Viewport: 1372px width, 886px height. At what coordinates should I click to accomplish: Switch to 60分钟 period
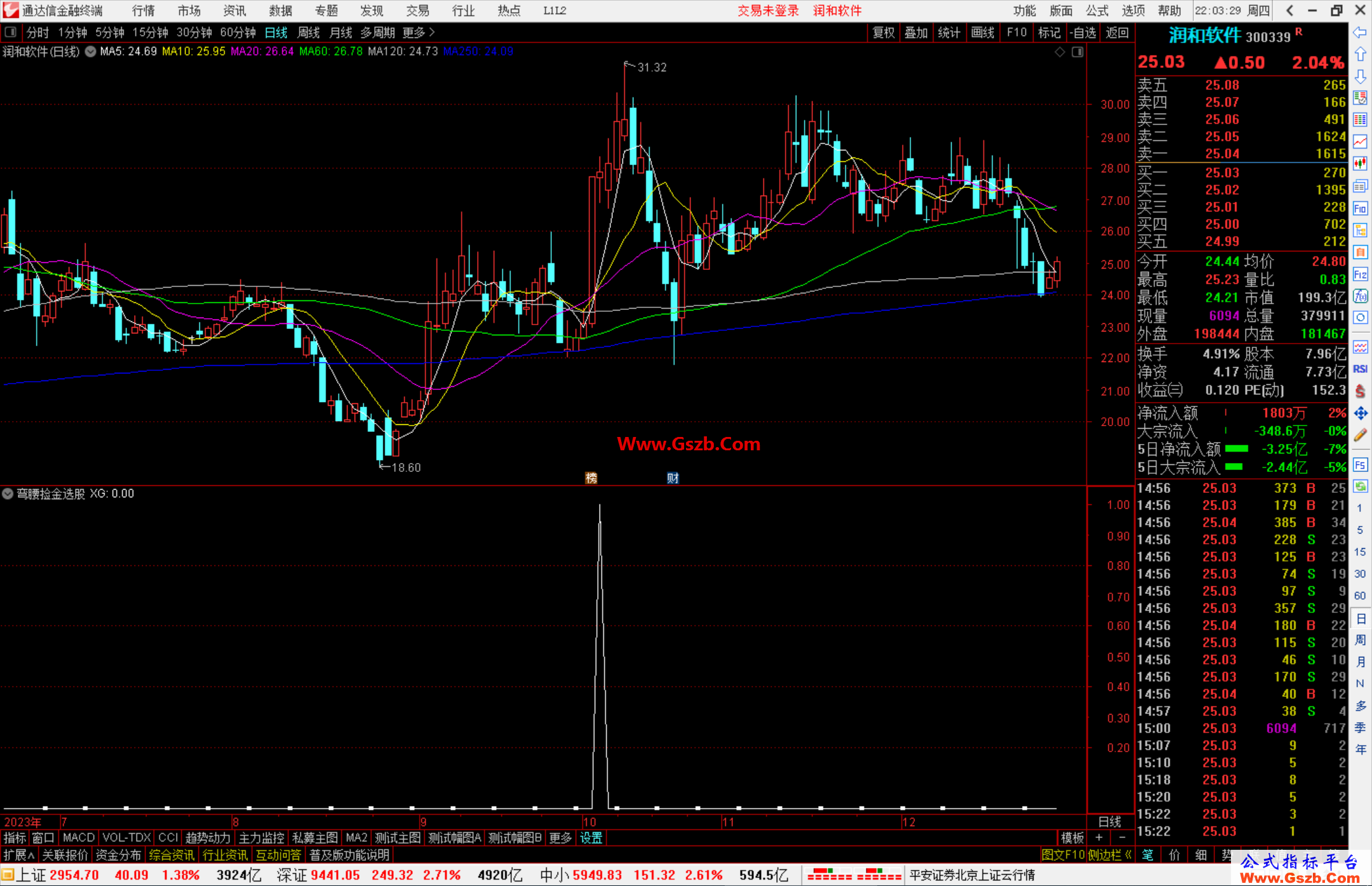pyautogui.click(x=238, y=32)
